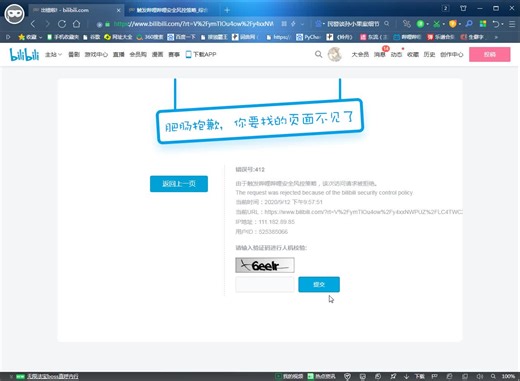Screen dimensions: 520x381
Task: Open 热点资讯 in the status bar
Action: (322, 376)
